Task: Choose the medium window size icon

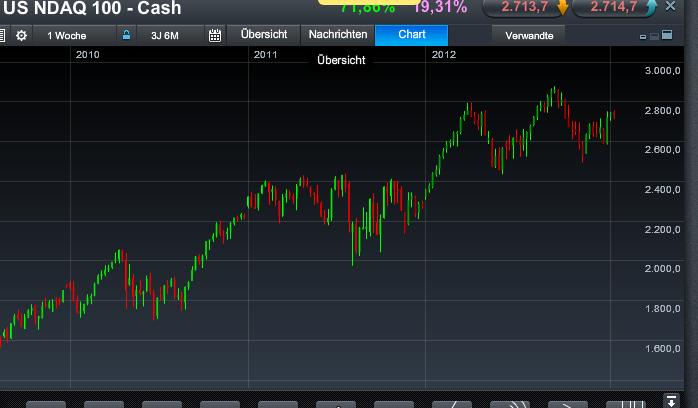Action: (x=654, y=36)
